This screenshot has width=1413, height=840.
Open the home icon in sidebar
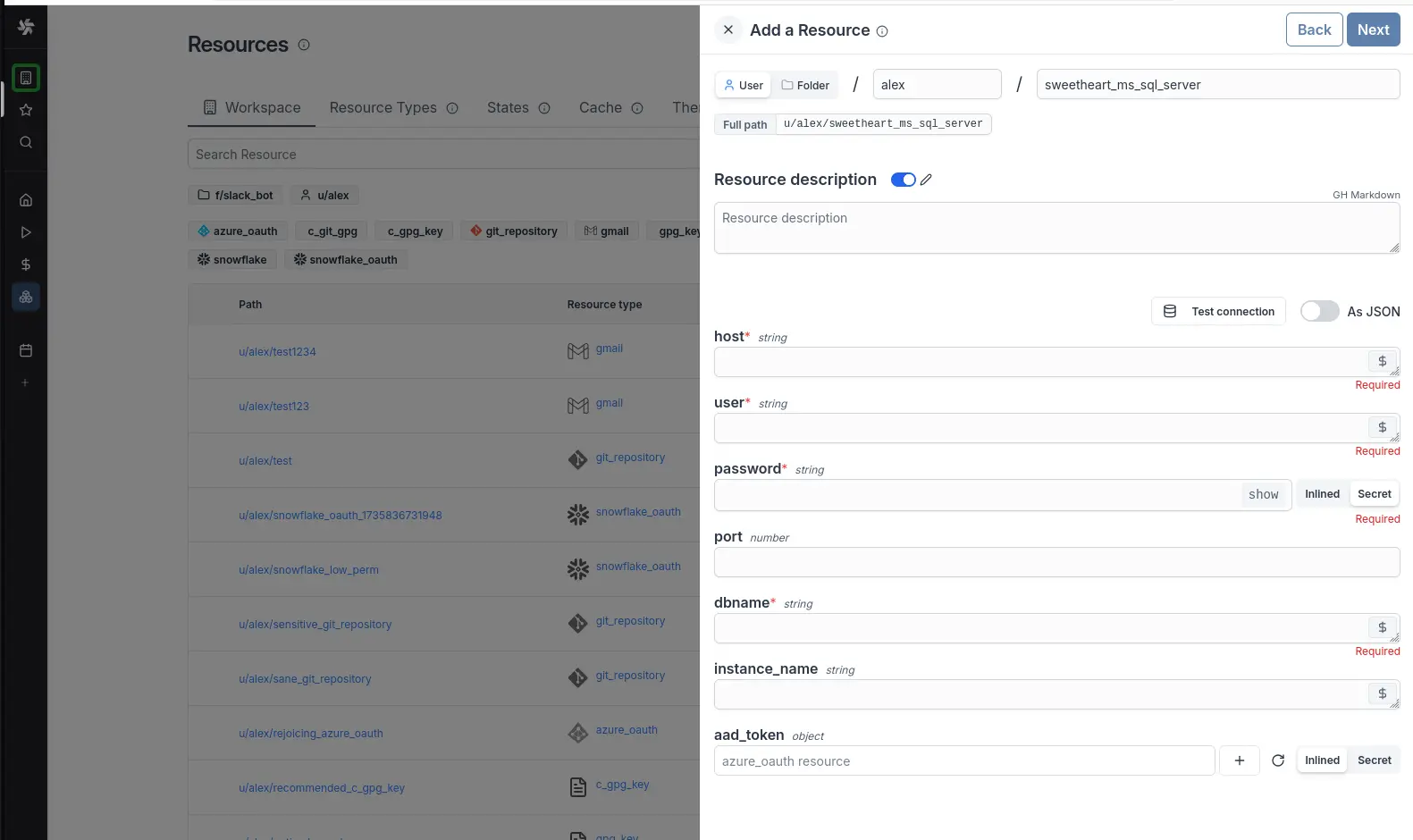pyautogui.click(x=26, y=200)
